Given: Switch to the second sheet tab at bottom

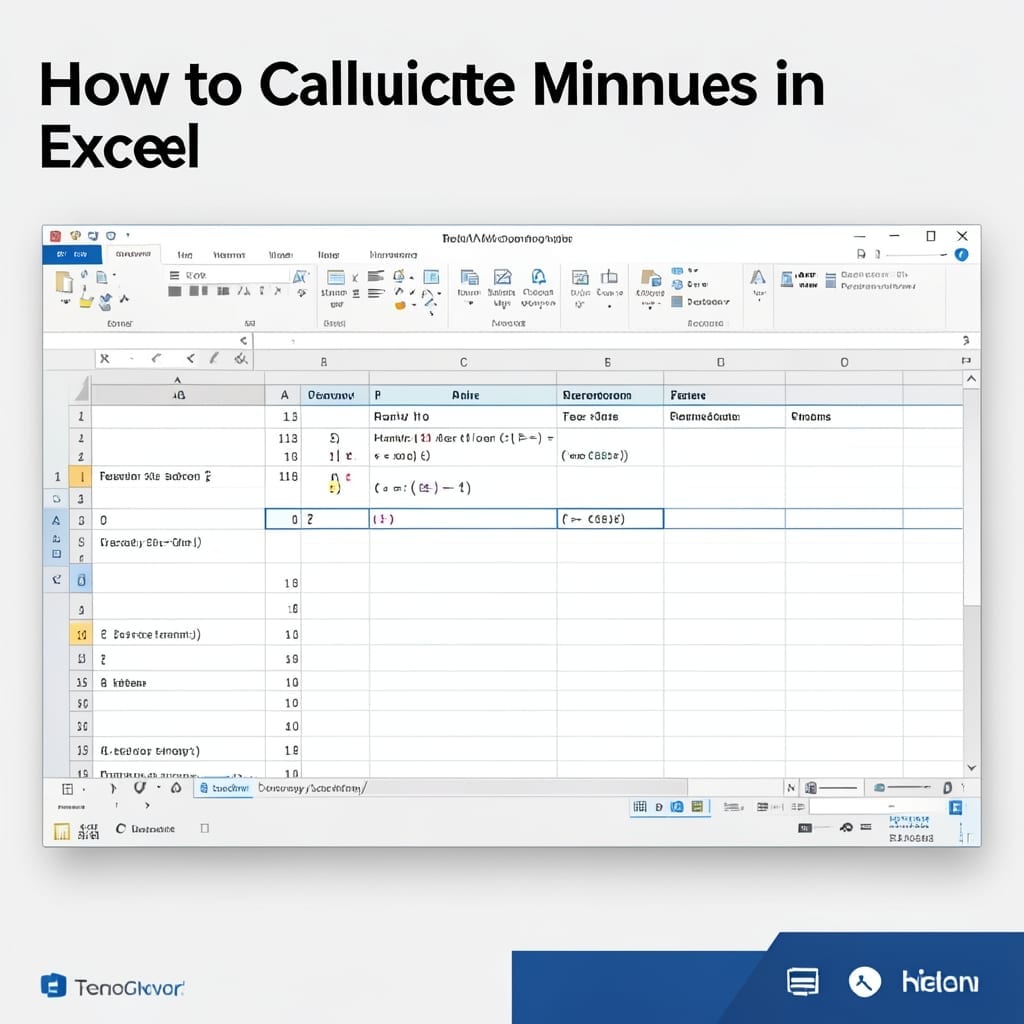Looking at the screenshot, I should 312,788.
